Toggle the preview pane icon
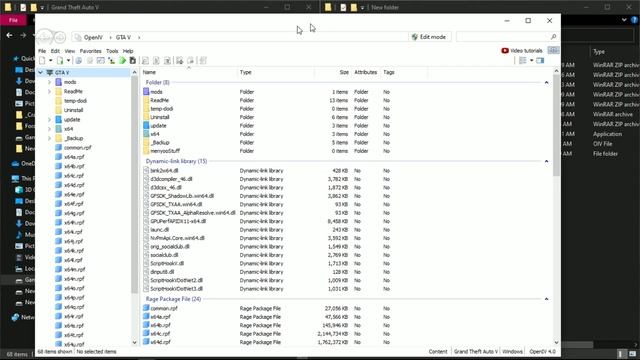 (540, 60)
